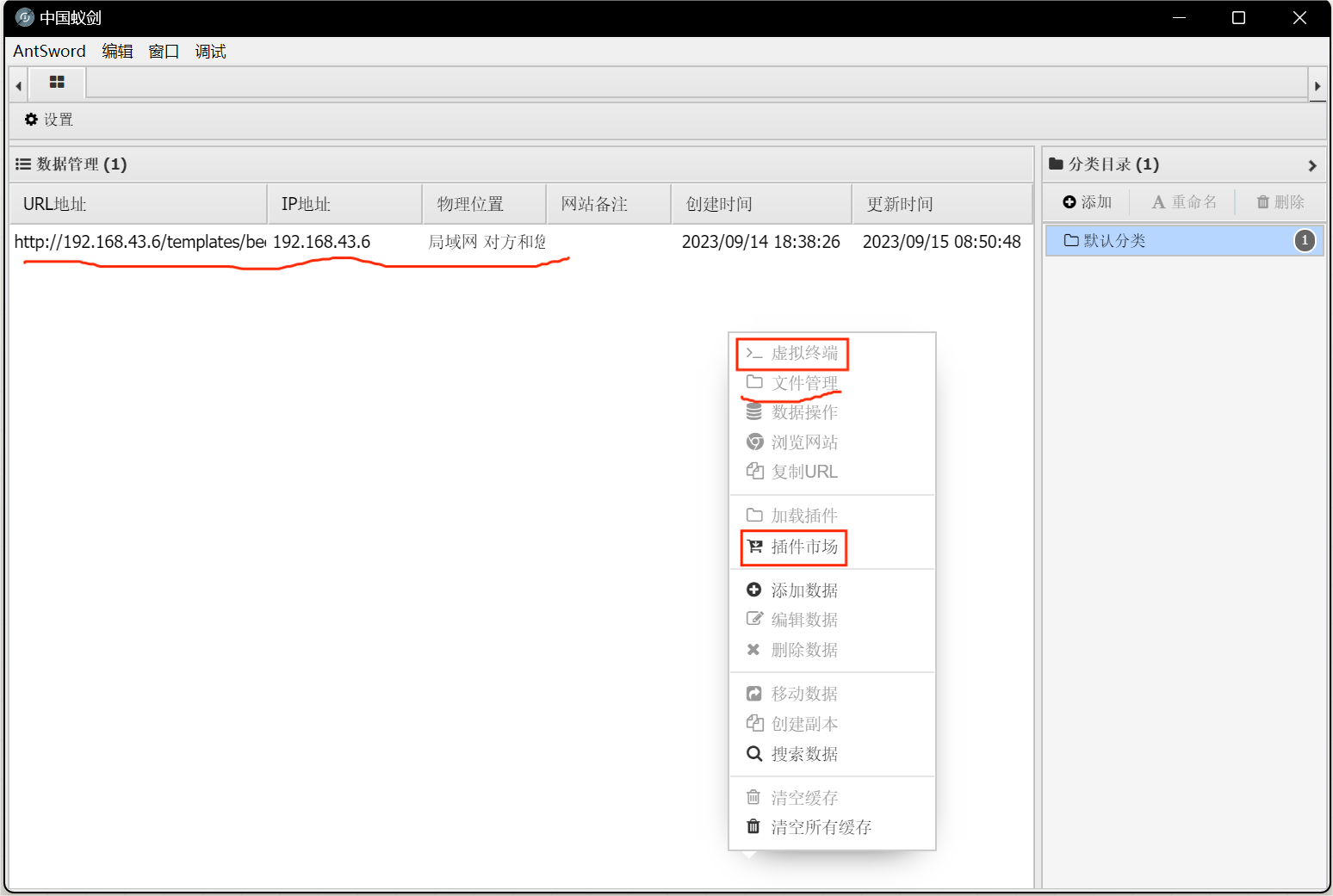Screen dimensions: 1333x896
Task: Click the magnifier icon beside 搜索数据
Action: [x=754, y=753]
